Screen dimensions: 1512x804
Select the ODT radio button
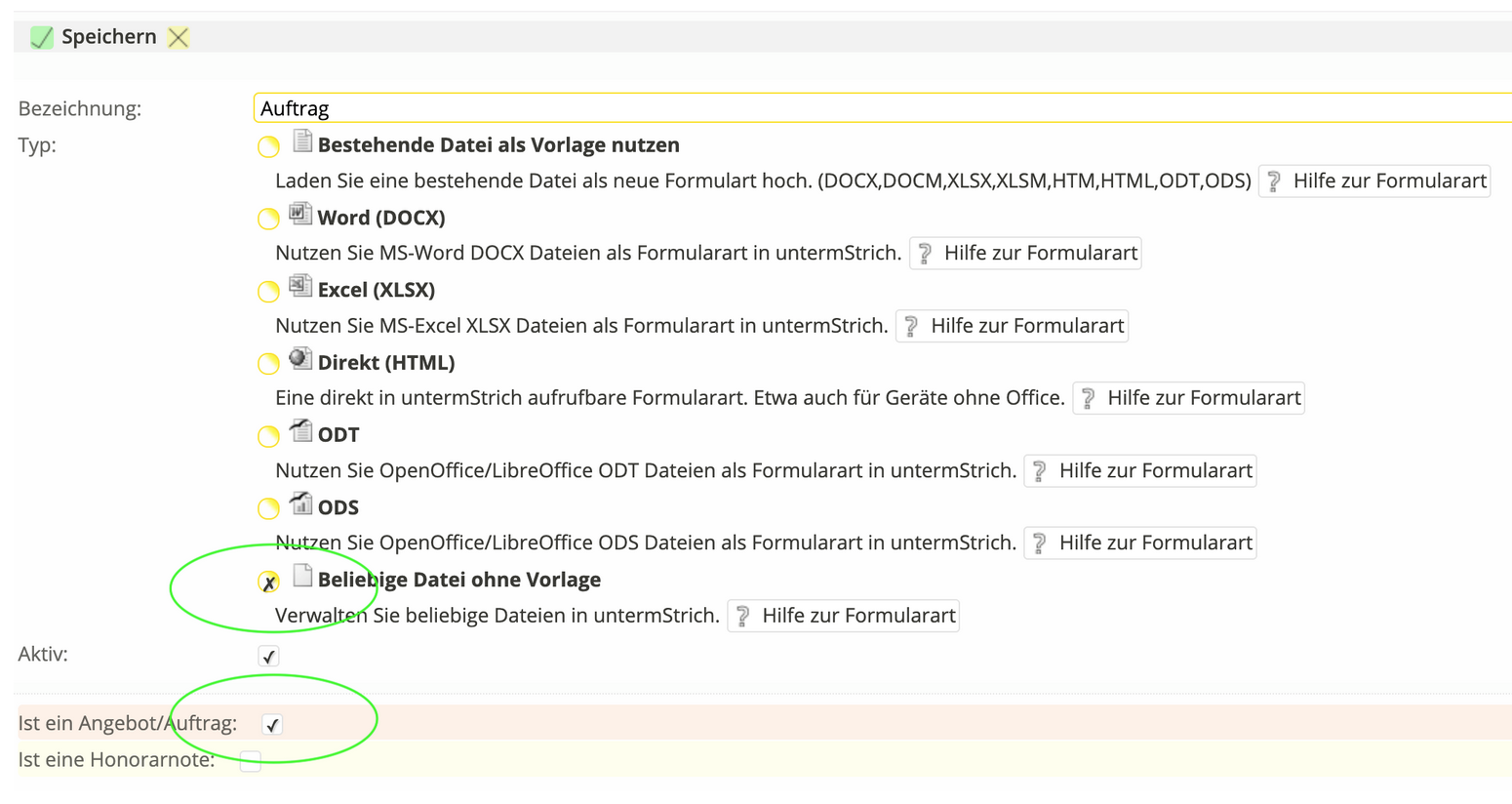pos(268,436)
